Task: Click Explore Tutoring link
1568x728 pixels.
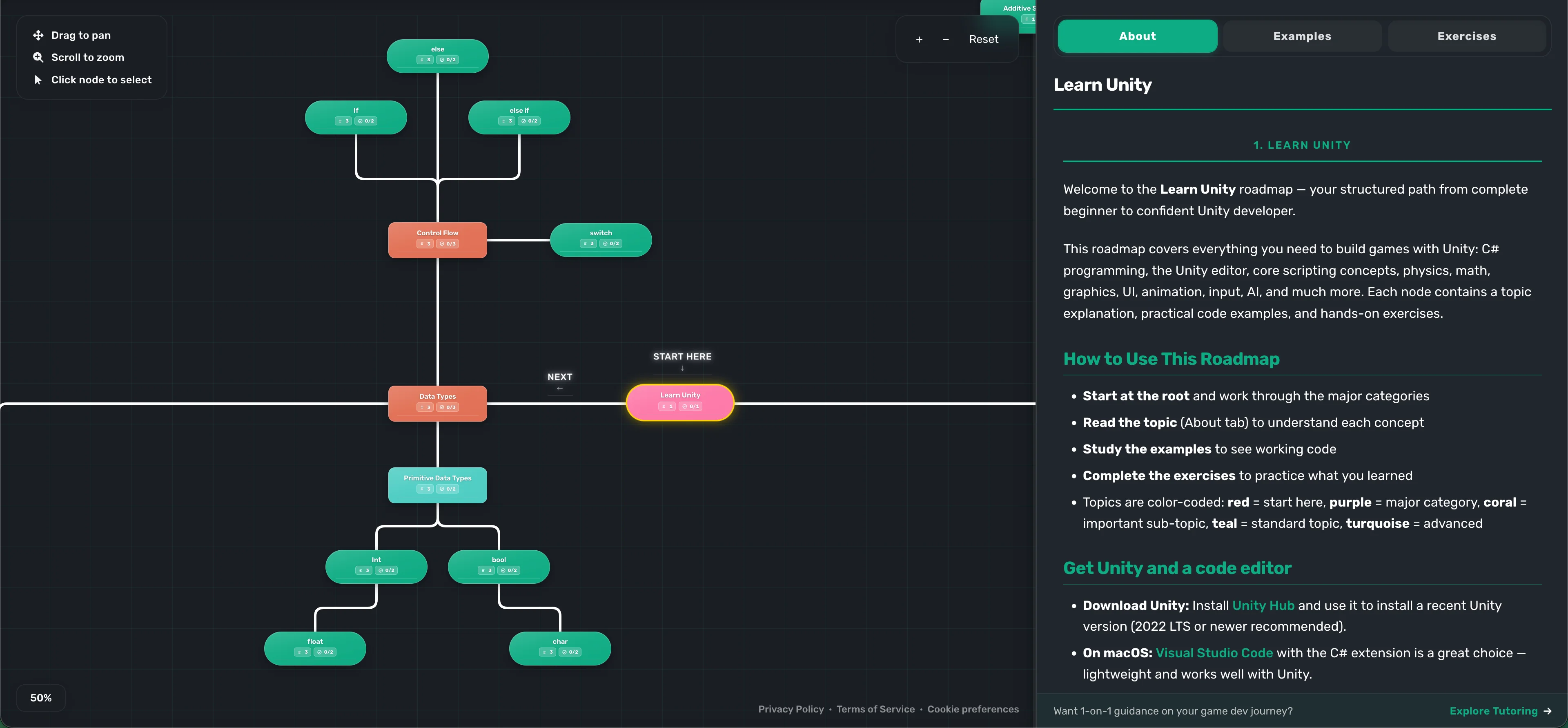Action: pos(1493,711)
